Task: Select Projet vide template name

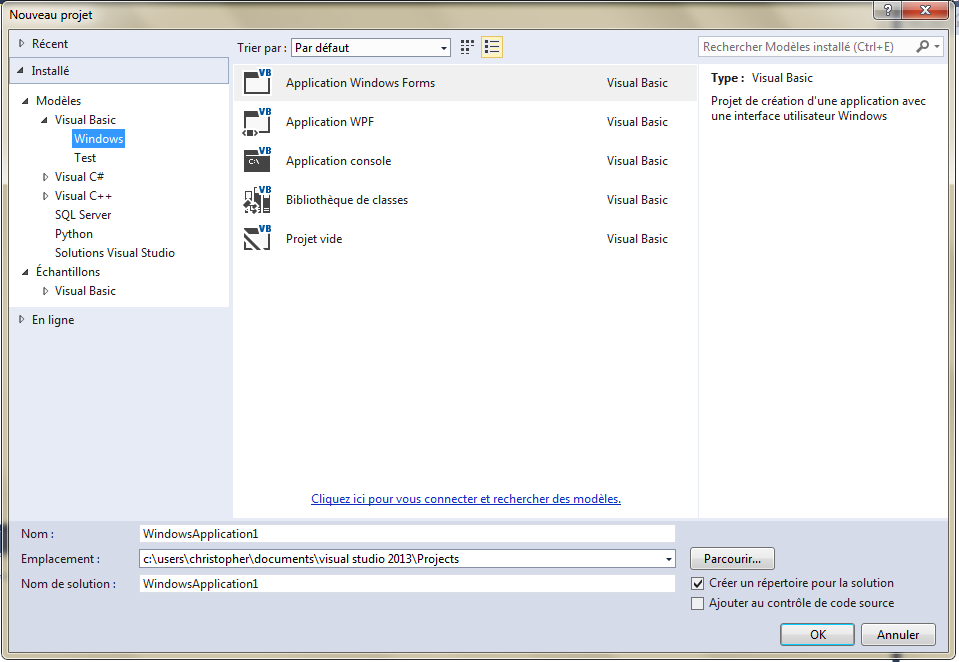Action: coord(314,239)
